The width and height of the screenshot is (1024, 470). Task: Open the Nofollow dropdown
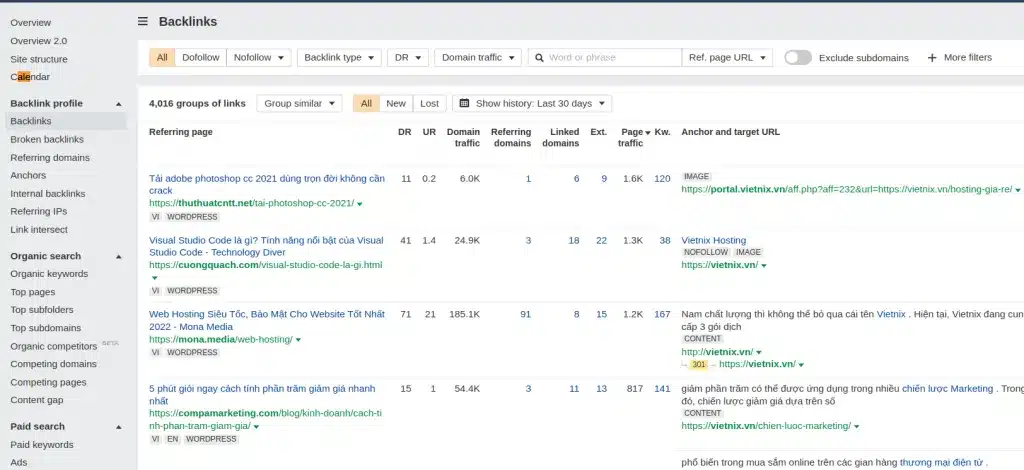(x=259, y=57)
